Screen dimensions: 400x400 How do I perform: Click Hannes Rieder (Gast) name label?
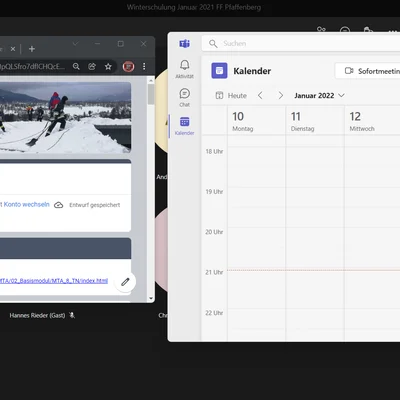pyautogui.click(x=37, y=315)
